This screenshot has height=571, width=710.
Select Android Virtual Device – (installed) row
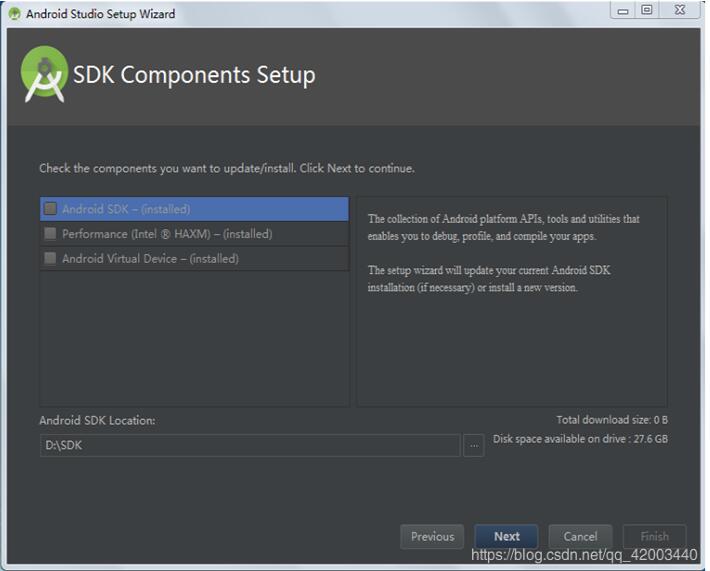point(194,259)
